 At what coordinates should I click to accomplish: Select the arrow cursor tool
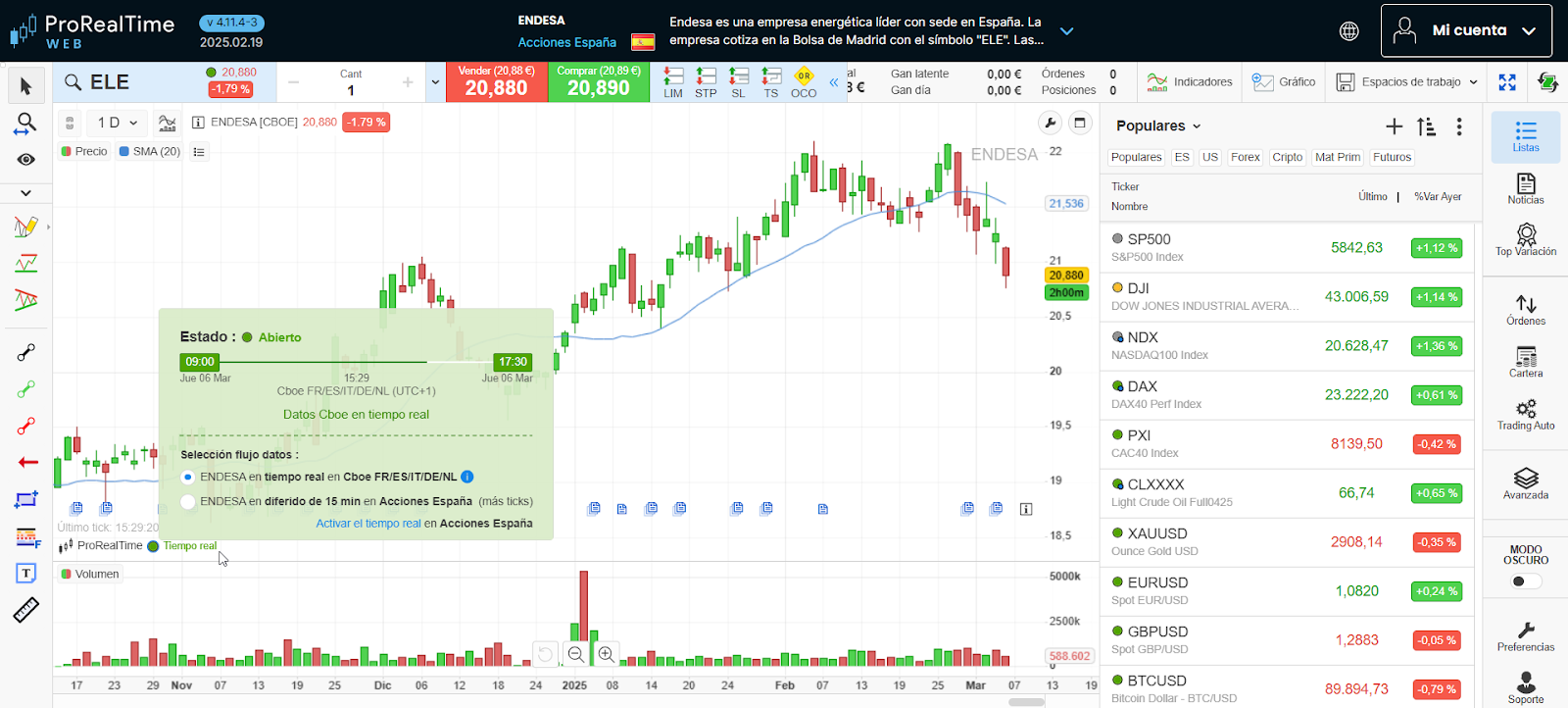click(x=25, y=86)
